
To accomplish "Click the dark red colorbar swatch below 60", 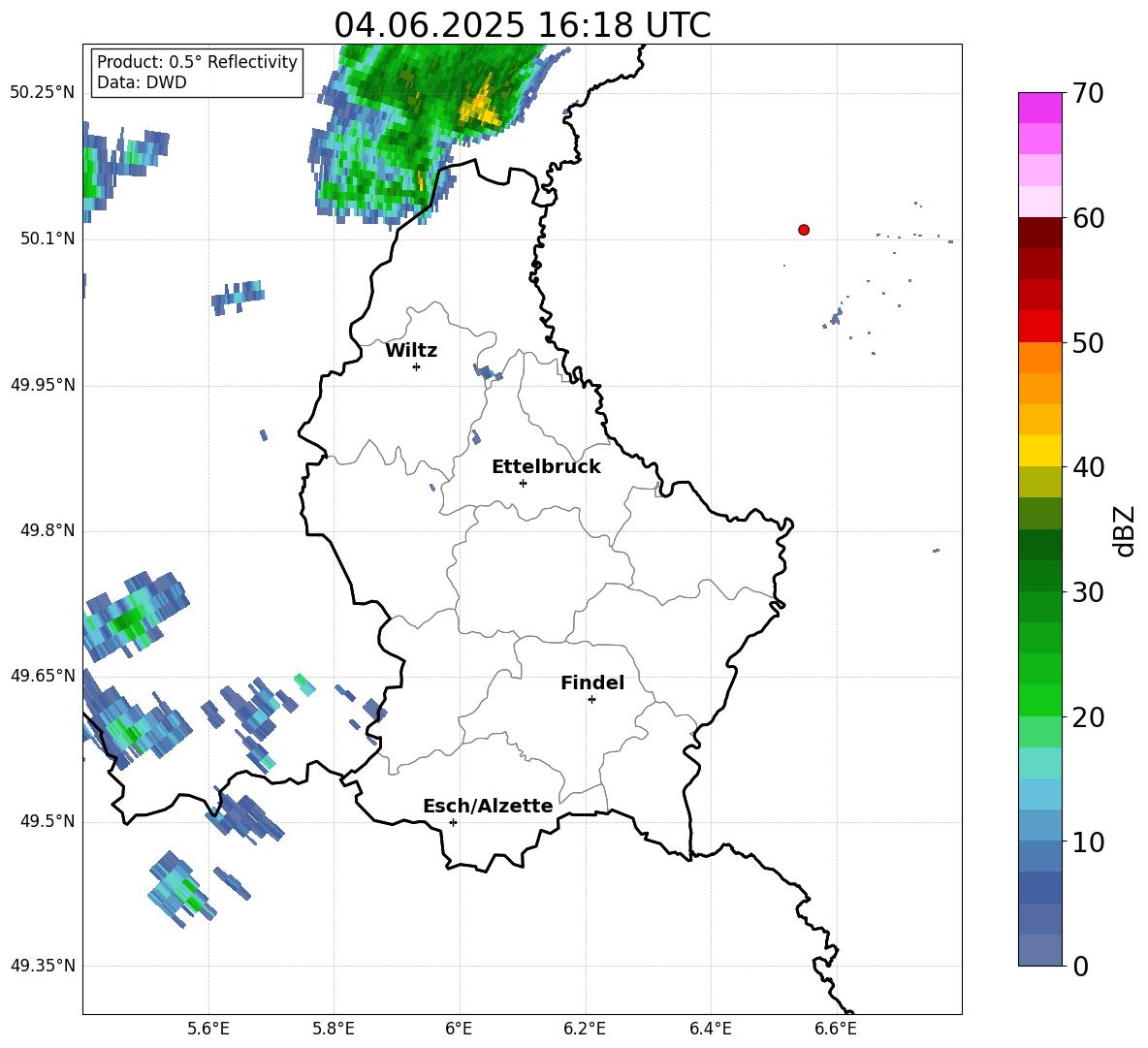I will pos(1039,233).
